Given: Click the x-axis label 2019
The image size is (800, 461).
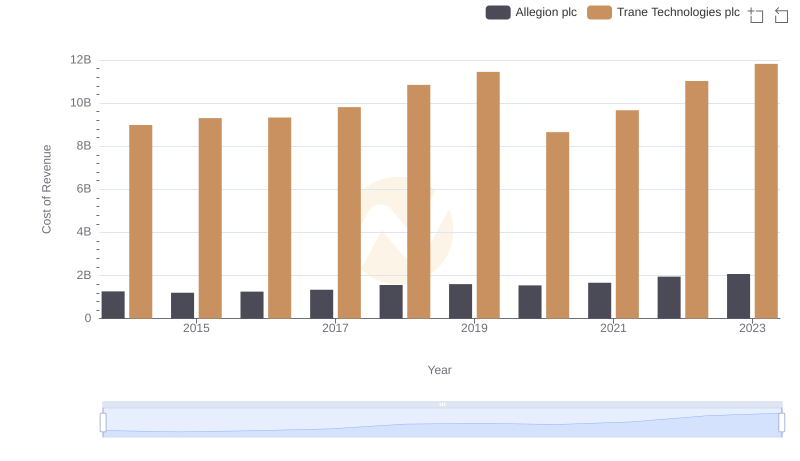Looking at the screenshot, I should coord(474,328).
